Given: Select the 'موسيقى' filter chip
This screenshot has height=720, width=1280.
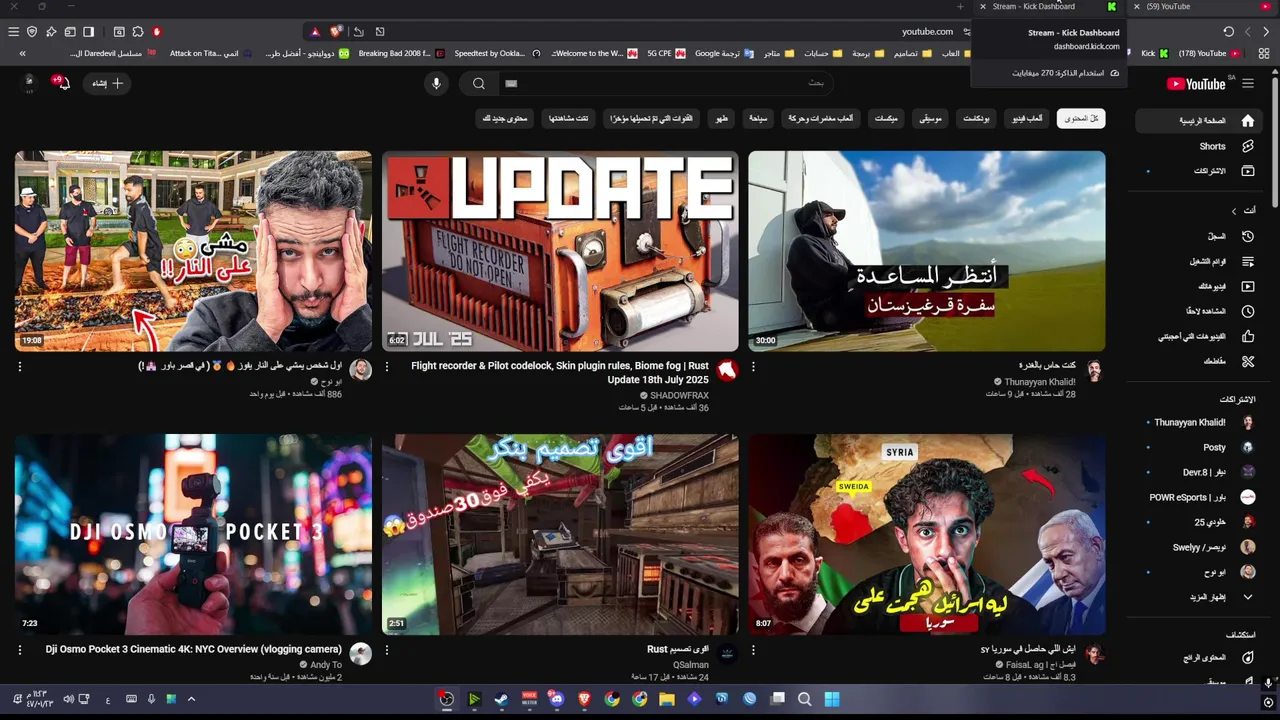Looking at the screenshot, I should (x=930, y=118).
